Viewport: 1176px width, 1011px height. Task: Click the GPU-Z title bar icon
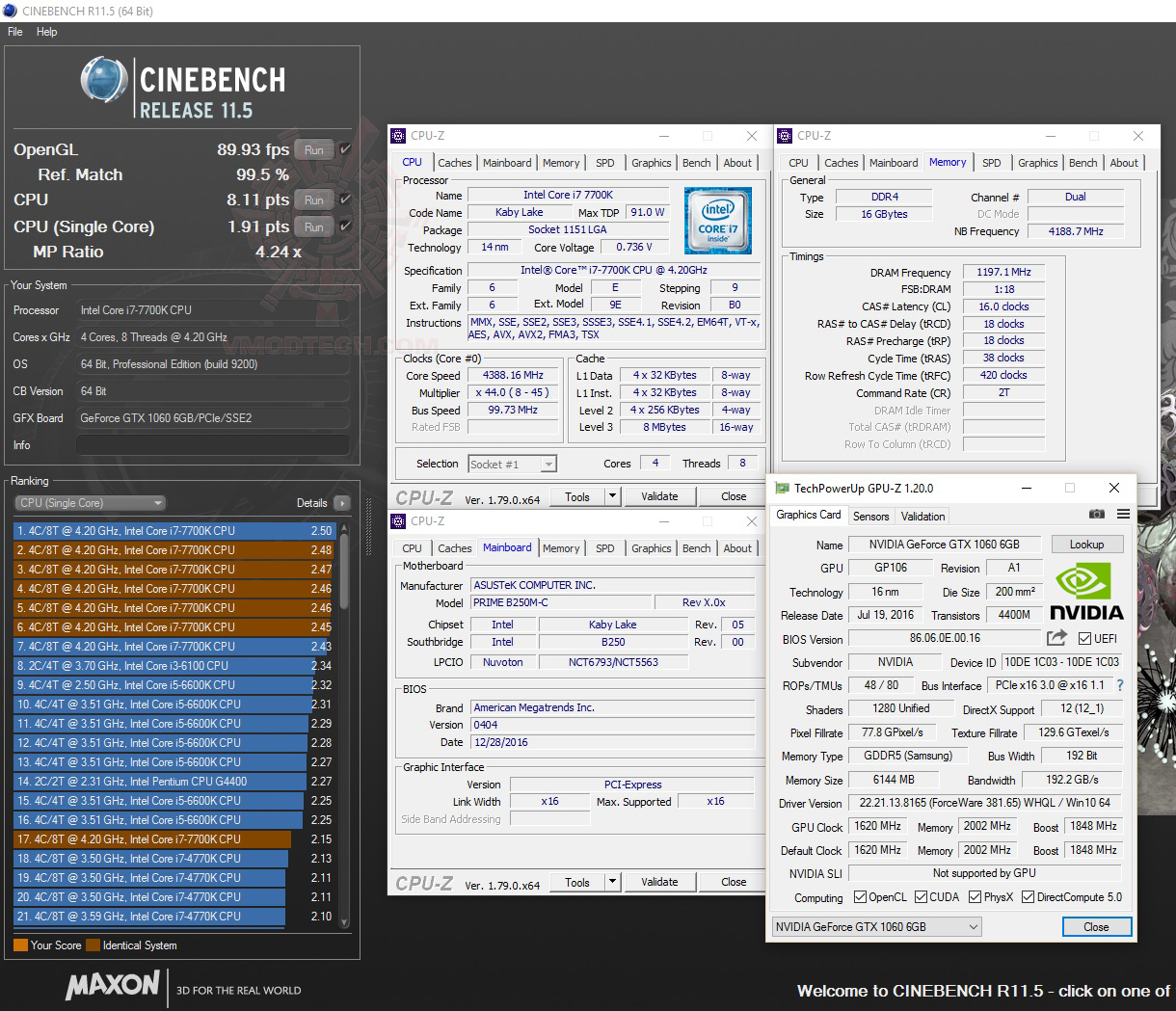click(783, 488)
